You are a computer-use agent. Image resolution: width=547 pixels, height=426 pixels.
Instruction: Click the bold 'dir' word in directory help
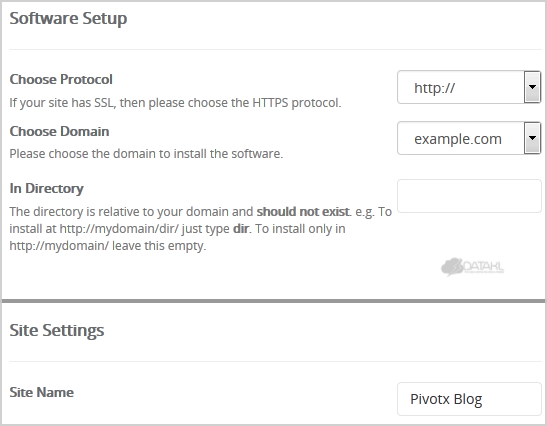pos(241,229)
